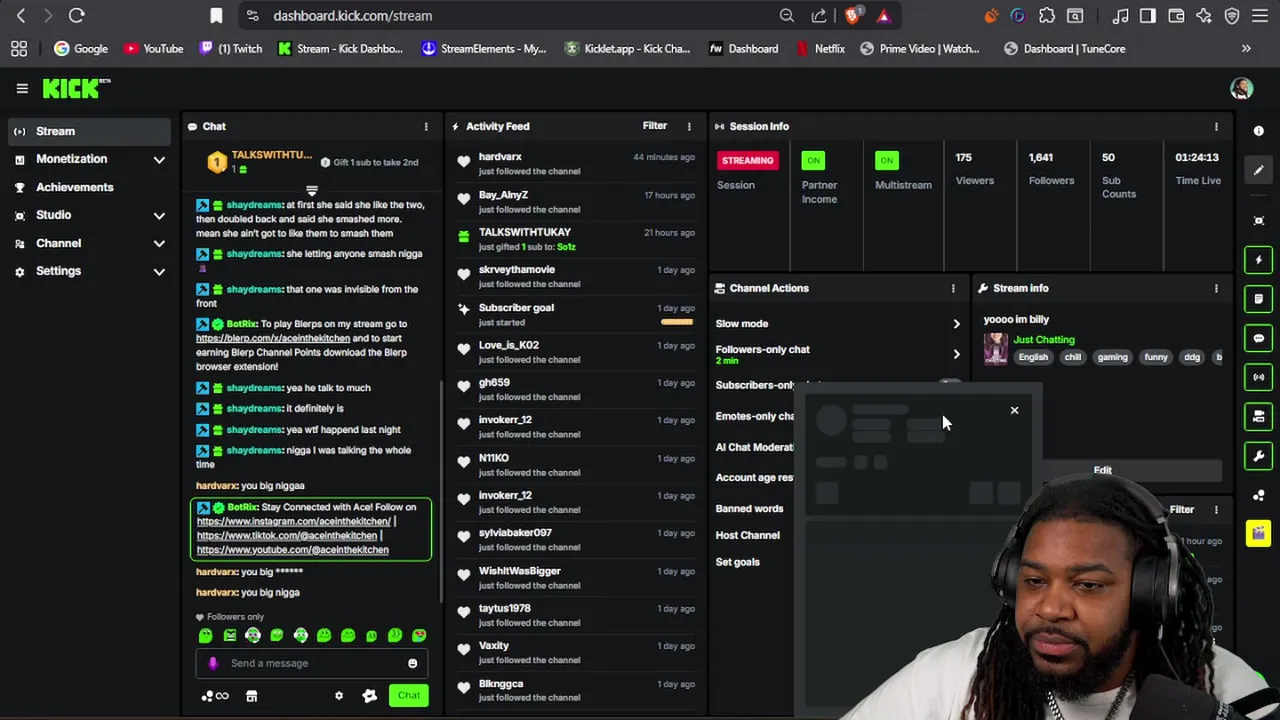The image size is (1280, 720).
Task: Open the (1) Twitch bookmark
Action: pyautogui.click(x=230, y=48)
